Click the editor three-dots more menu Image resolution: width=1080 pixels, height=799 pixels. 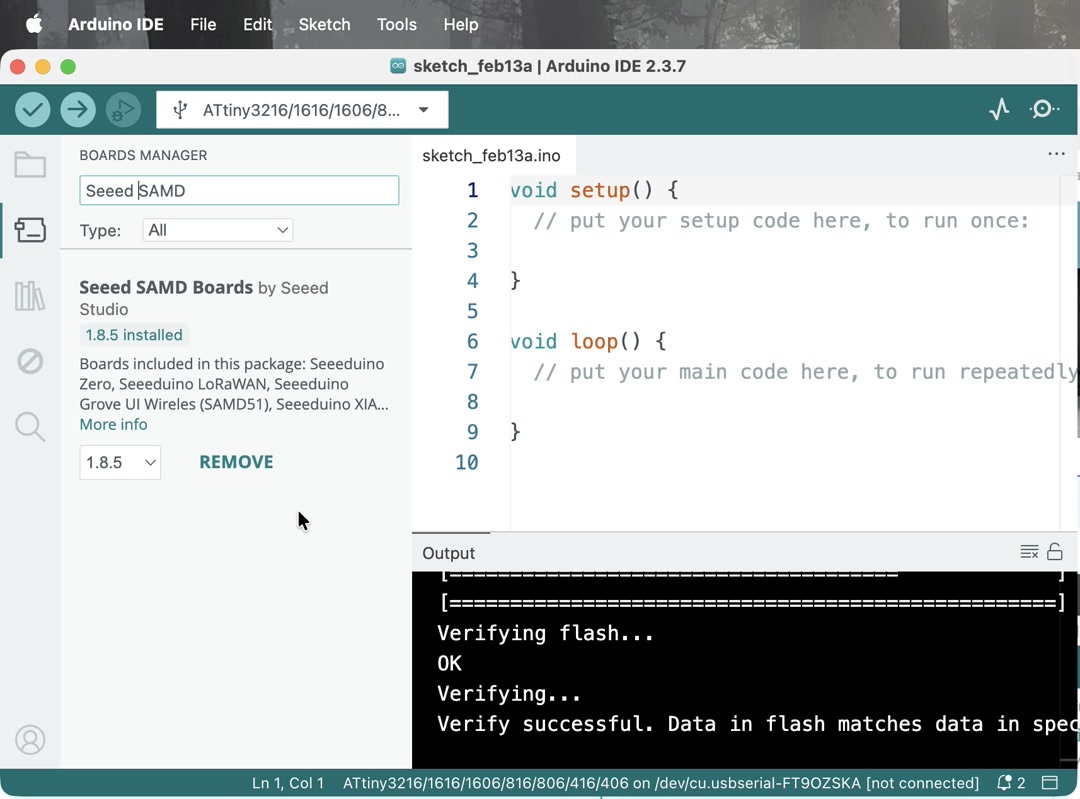click(1056, 154)
